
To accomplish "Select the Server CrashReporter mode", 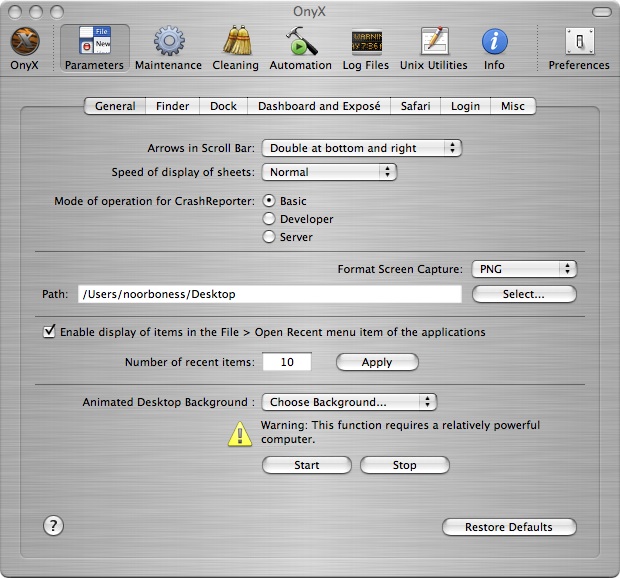I will coord(269,236).
